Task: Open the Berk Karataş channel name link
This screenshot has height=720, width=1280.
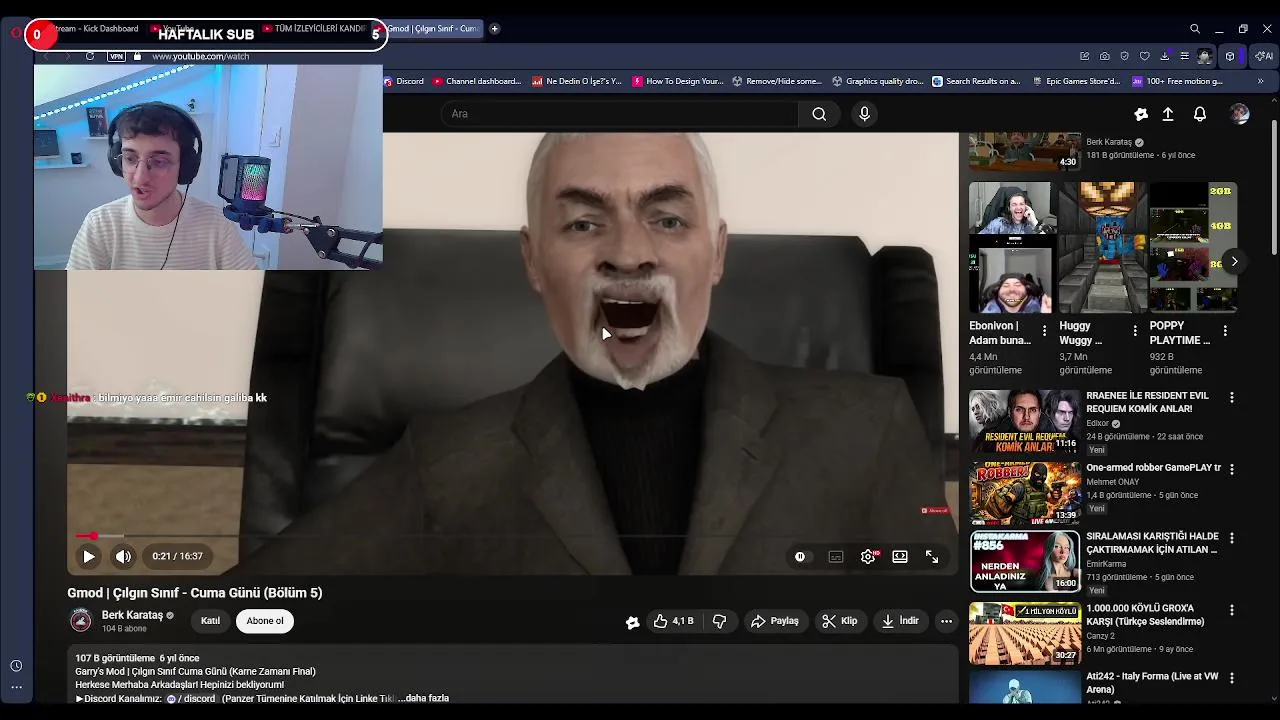Action: 132,615
